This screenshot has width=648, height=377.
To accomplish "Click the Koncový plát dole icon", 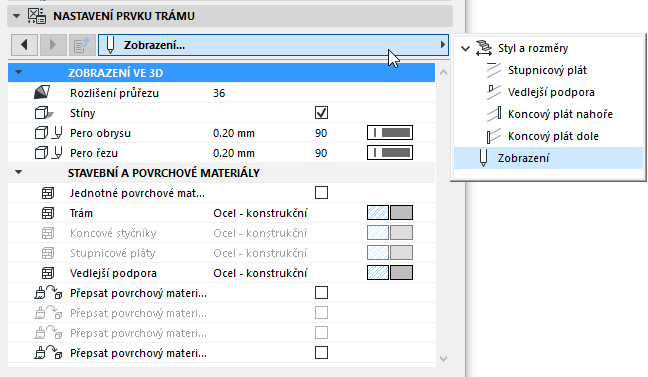I will point(494,136).
